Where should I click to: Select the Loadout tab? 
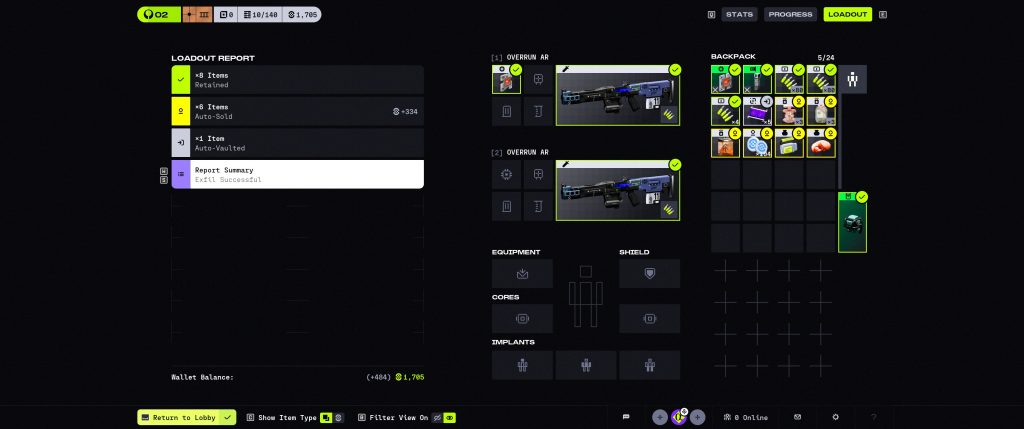tap(847, 15)
